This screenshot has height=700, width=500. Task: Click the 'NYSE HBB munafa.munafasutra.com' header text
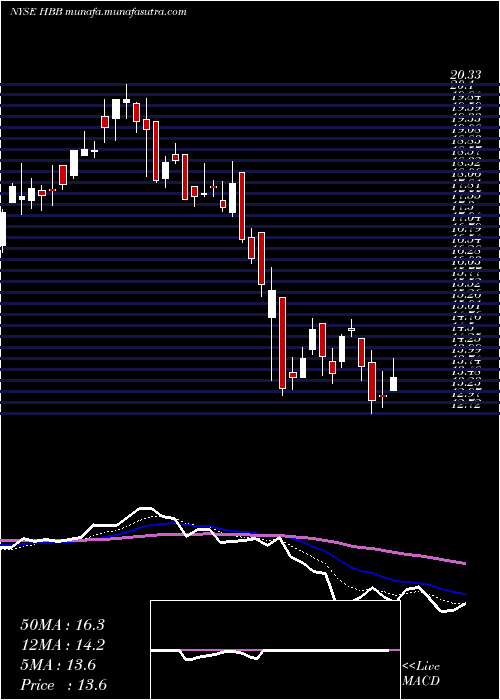click(x=98, y=12)
